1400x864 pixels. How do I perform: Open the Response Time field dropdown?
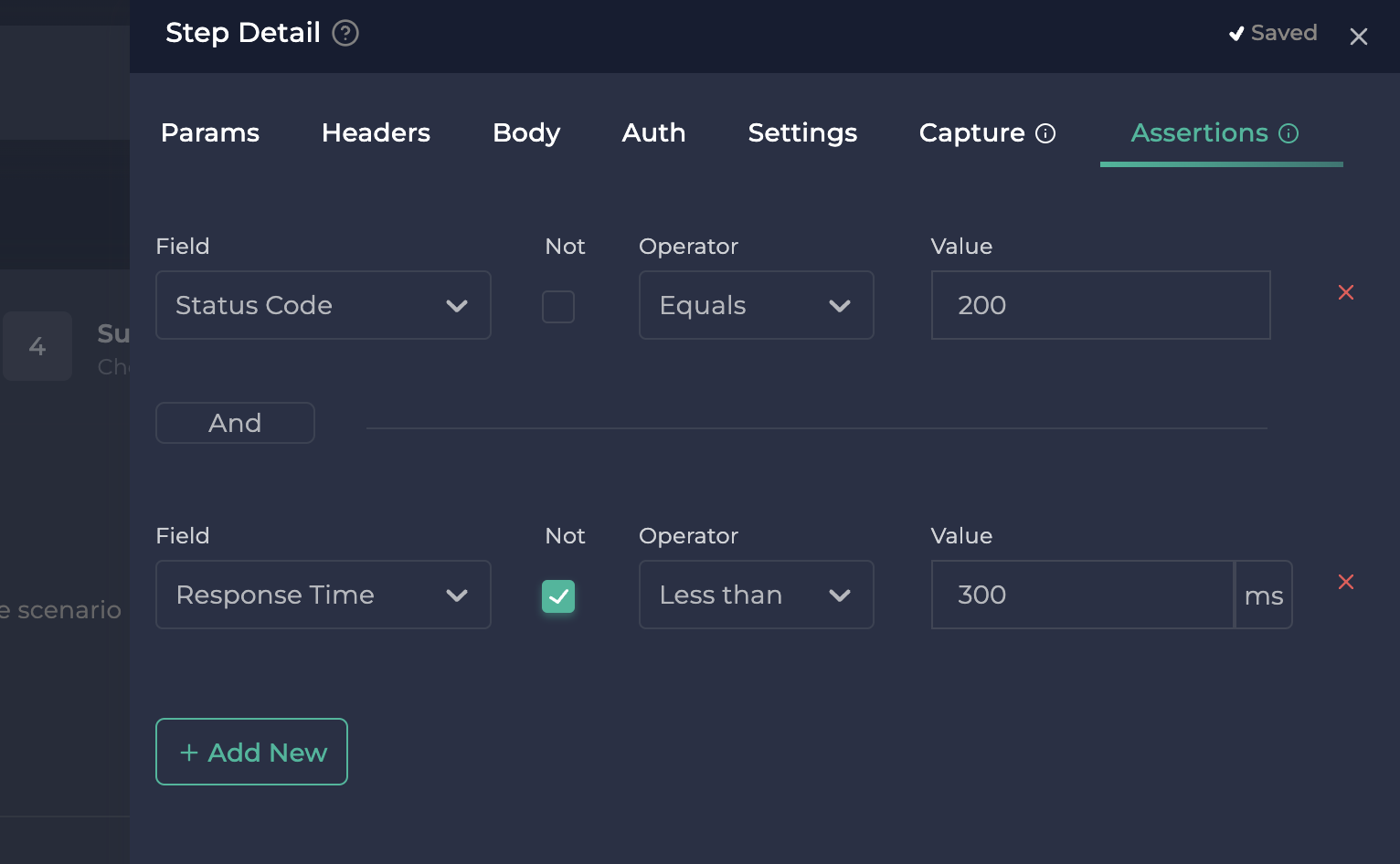323,595
